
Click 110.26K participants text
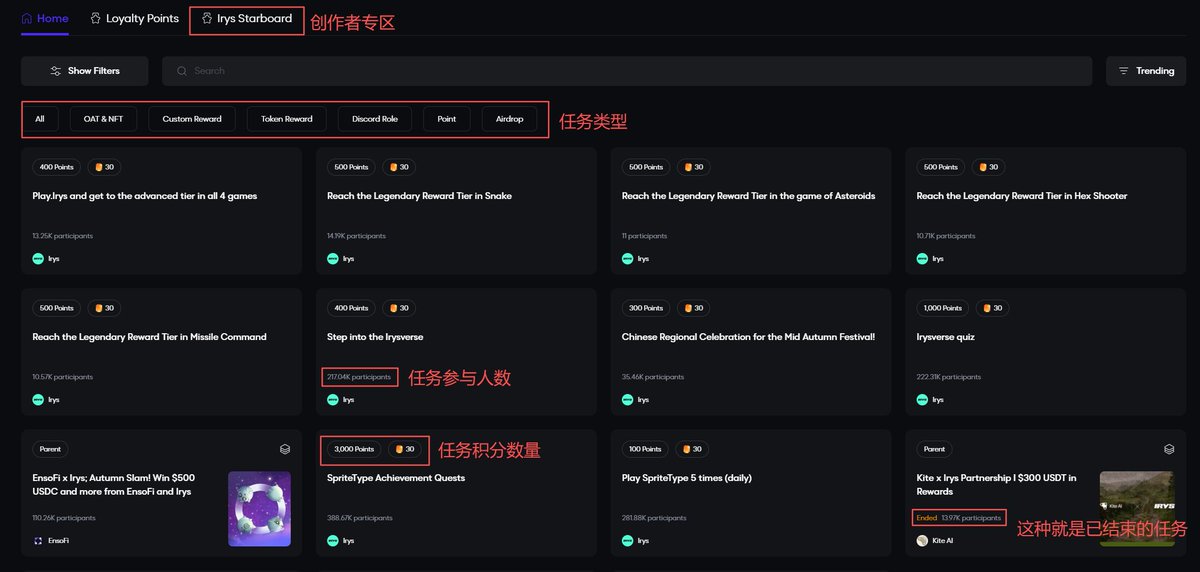[64, 518]
